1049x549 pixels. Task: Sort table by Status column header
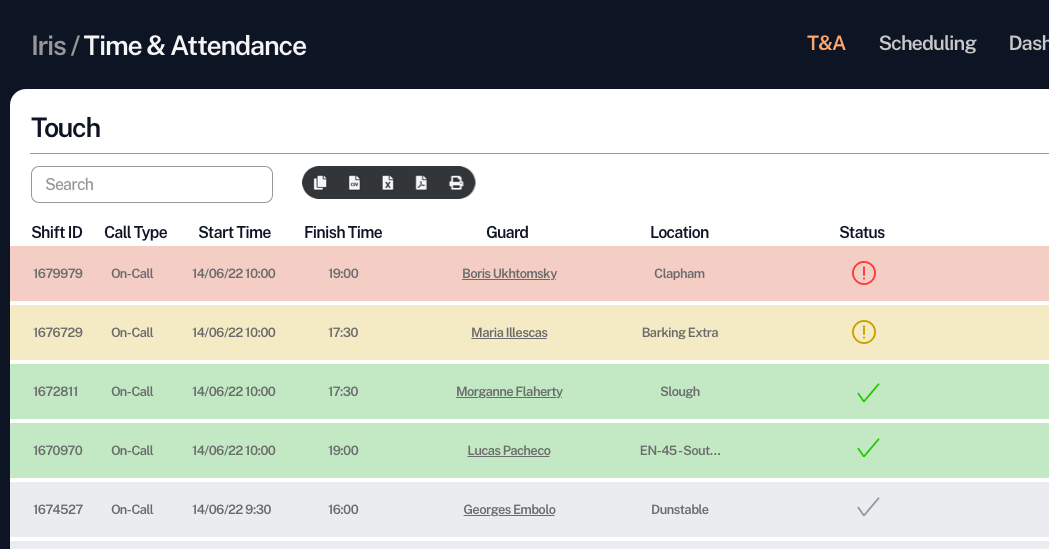[x=862, y=232]
